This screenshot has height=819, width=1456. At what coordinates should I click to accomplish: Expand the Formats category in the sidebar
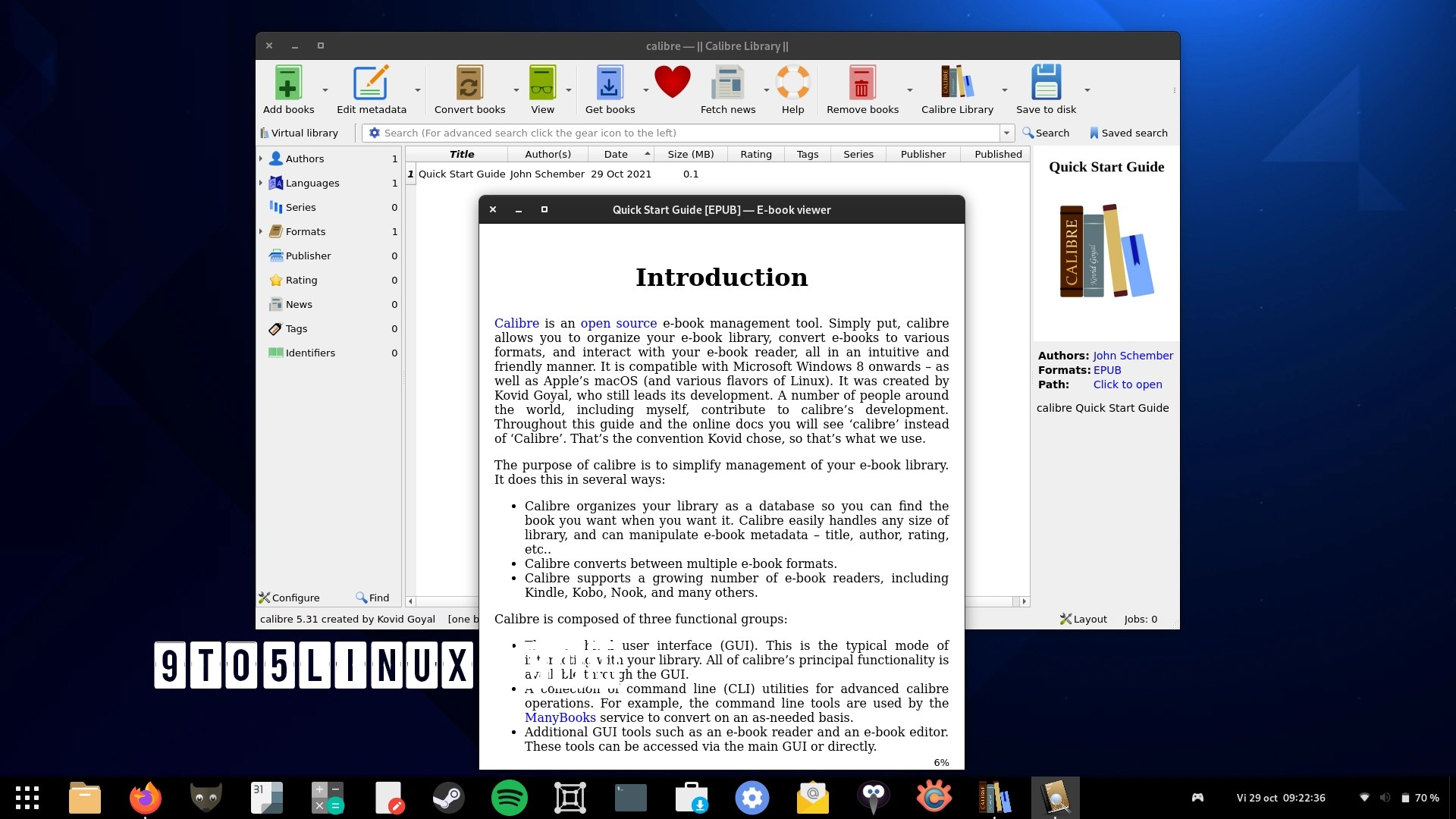(x=261, y=231)
